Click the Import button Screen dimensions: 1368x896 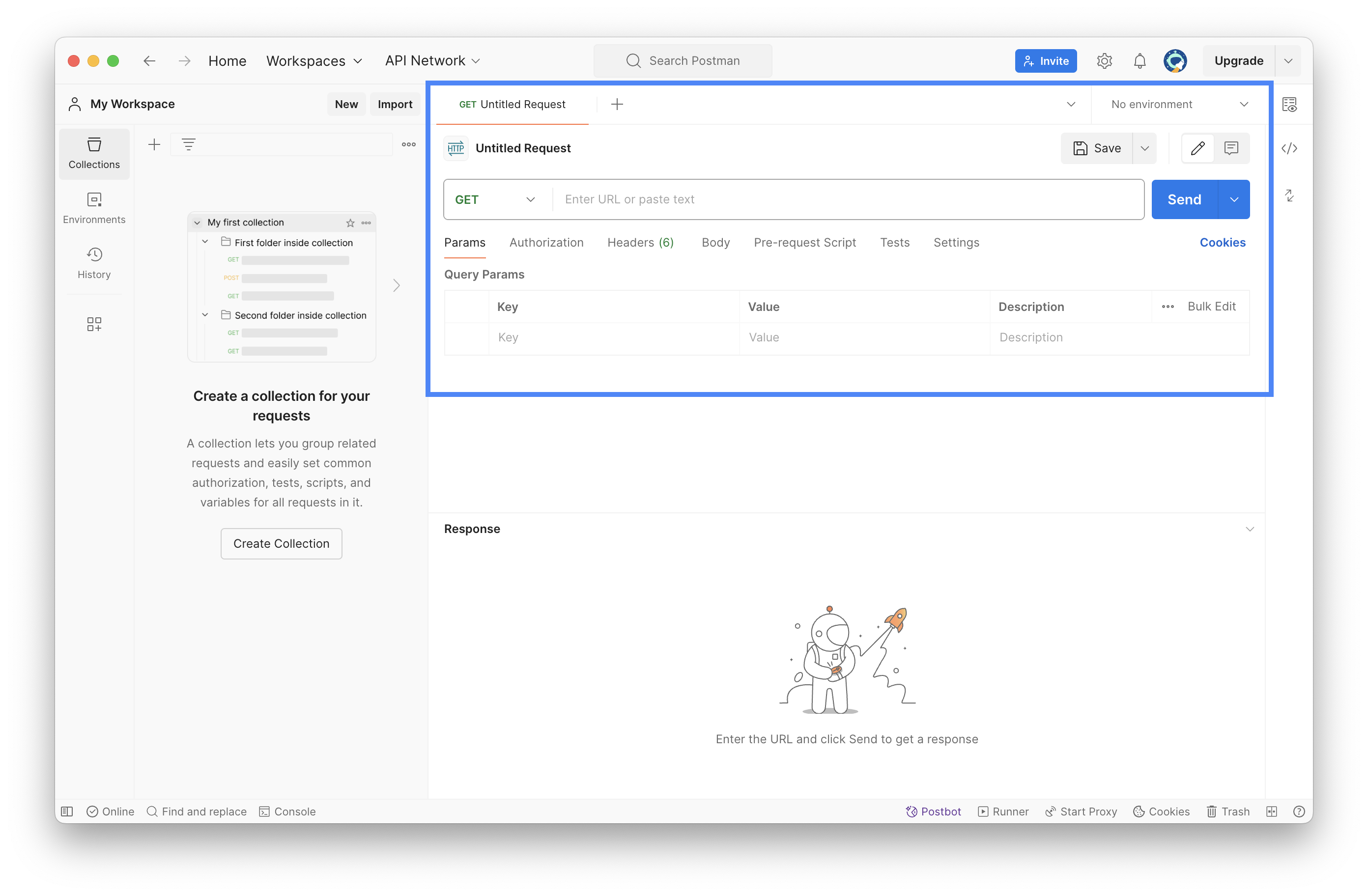tap(395, 104)
